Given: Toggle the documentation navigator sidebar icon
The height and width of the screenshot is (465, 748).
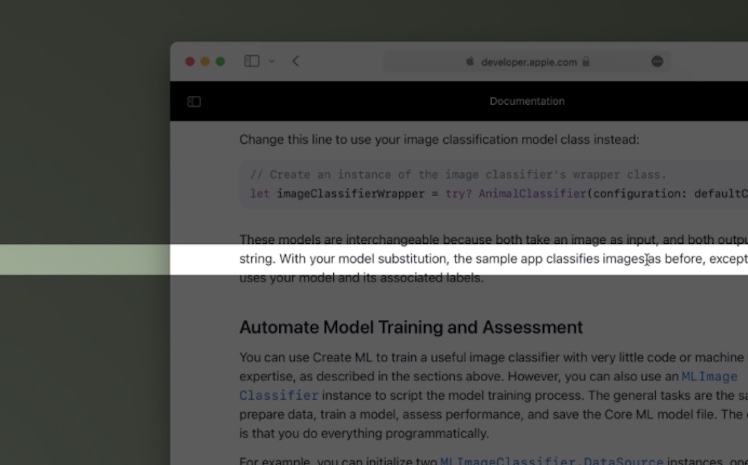Looking at the screenshot, I should 194,101.
